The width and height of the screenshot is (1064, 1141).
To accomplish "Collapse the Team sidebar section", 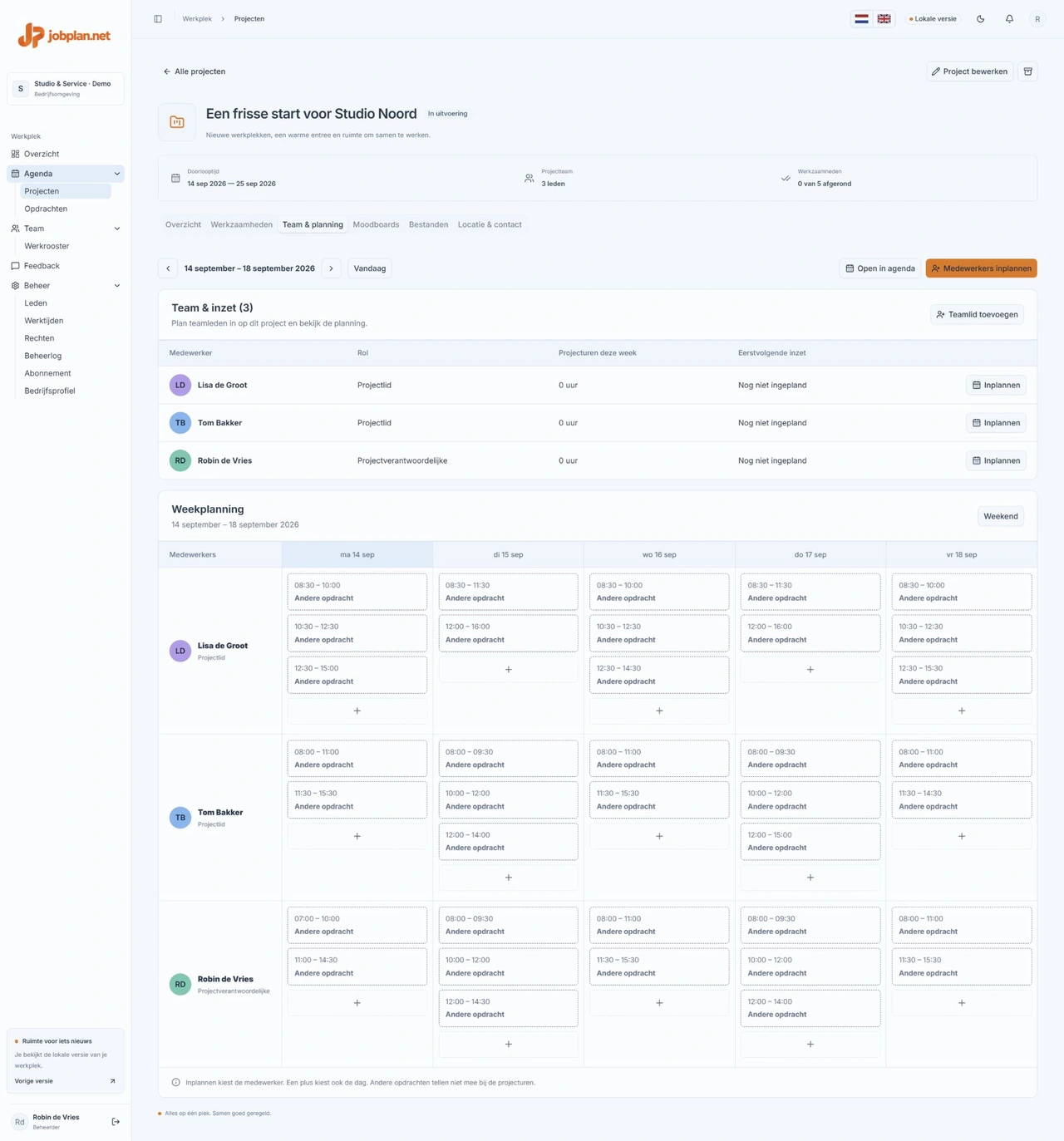I will coord(117,229).
